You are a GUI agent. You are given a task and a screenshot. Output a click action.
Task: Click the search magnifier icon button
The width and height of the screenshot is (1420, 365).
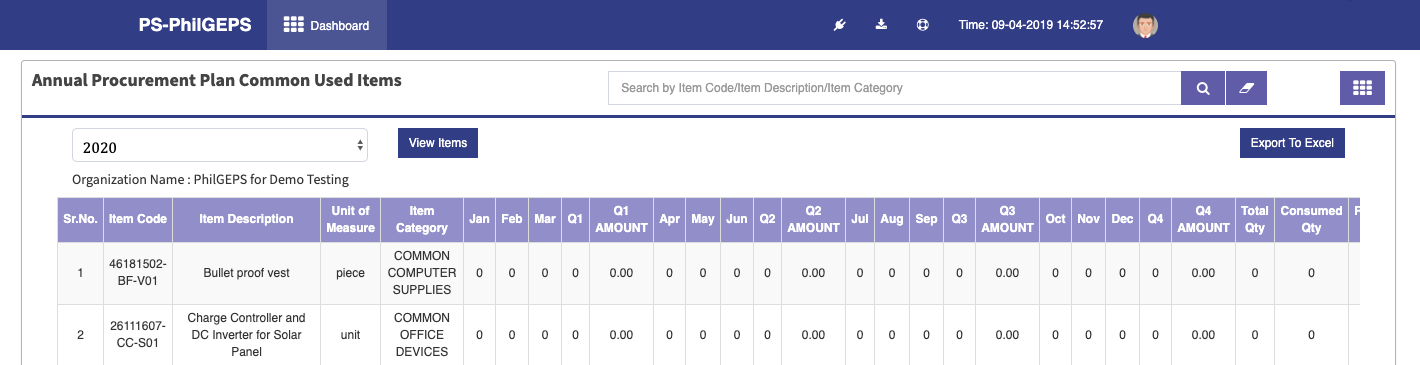click(x=1203, y=88)
